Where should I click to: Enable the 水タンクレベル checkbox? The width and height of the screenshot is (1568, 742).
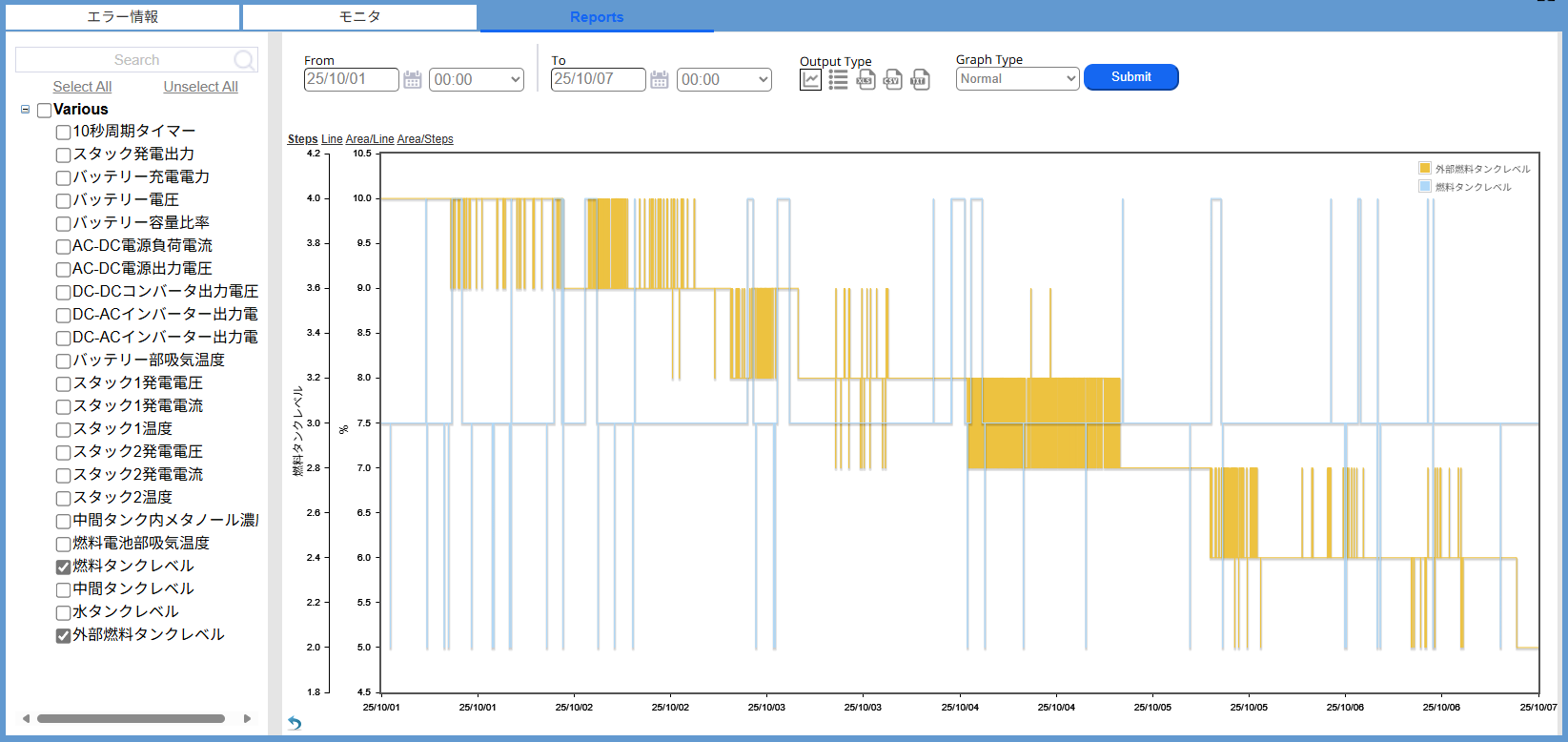click(64, 613)
